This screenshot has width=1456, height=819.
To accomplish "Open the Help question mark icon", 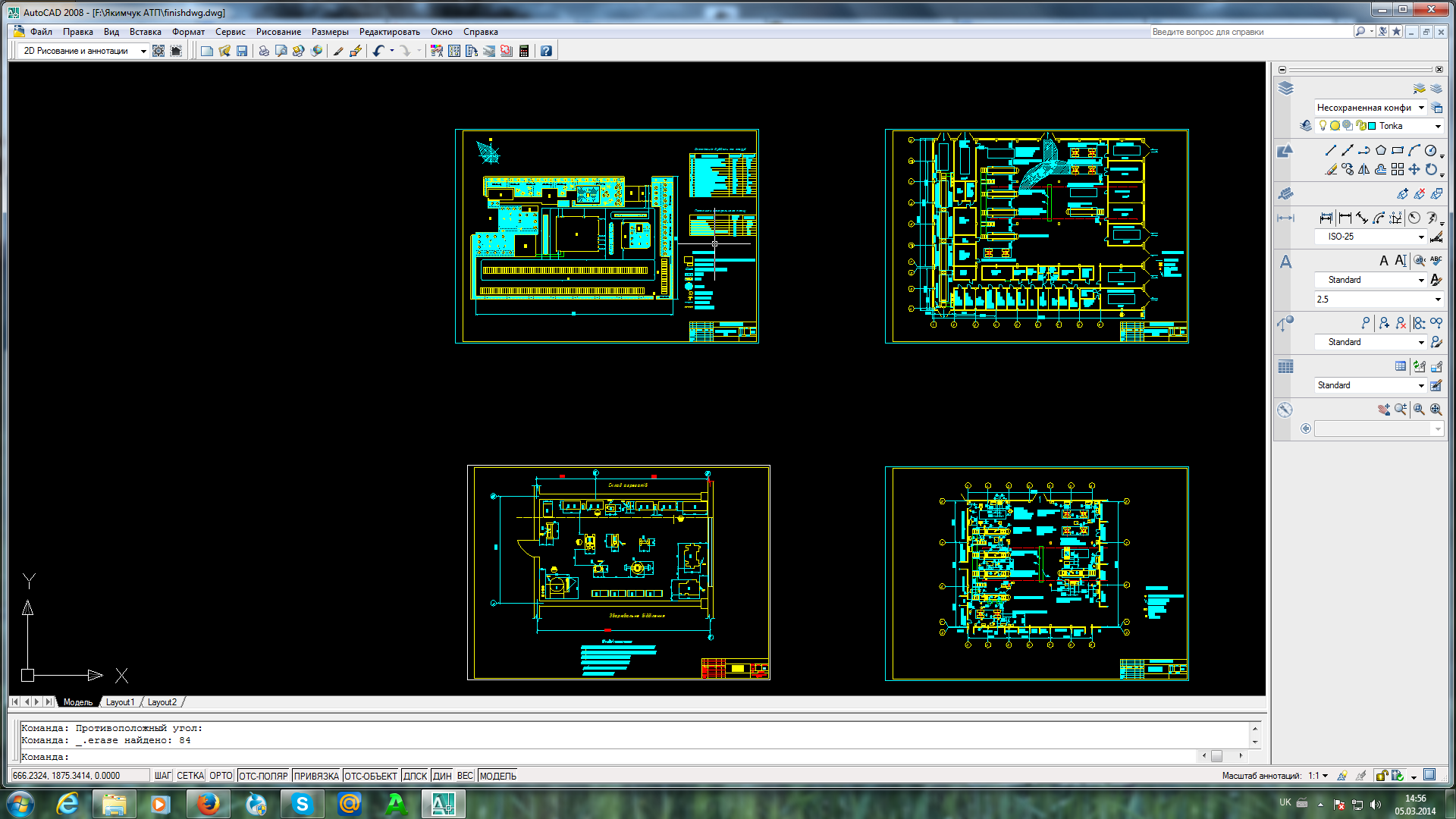I will tap(546, 51).
